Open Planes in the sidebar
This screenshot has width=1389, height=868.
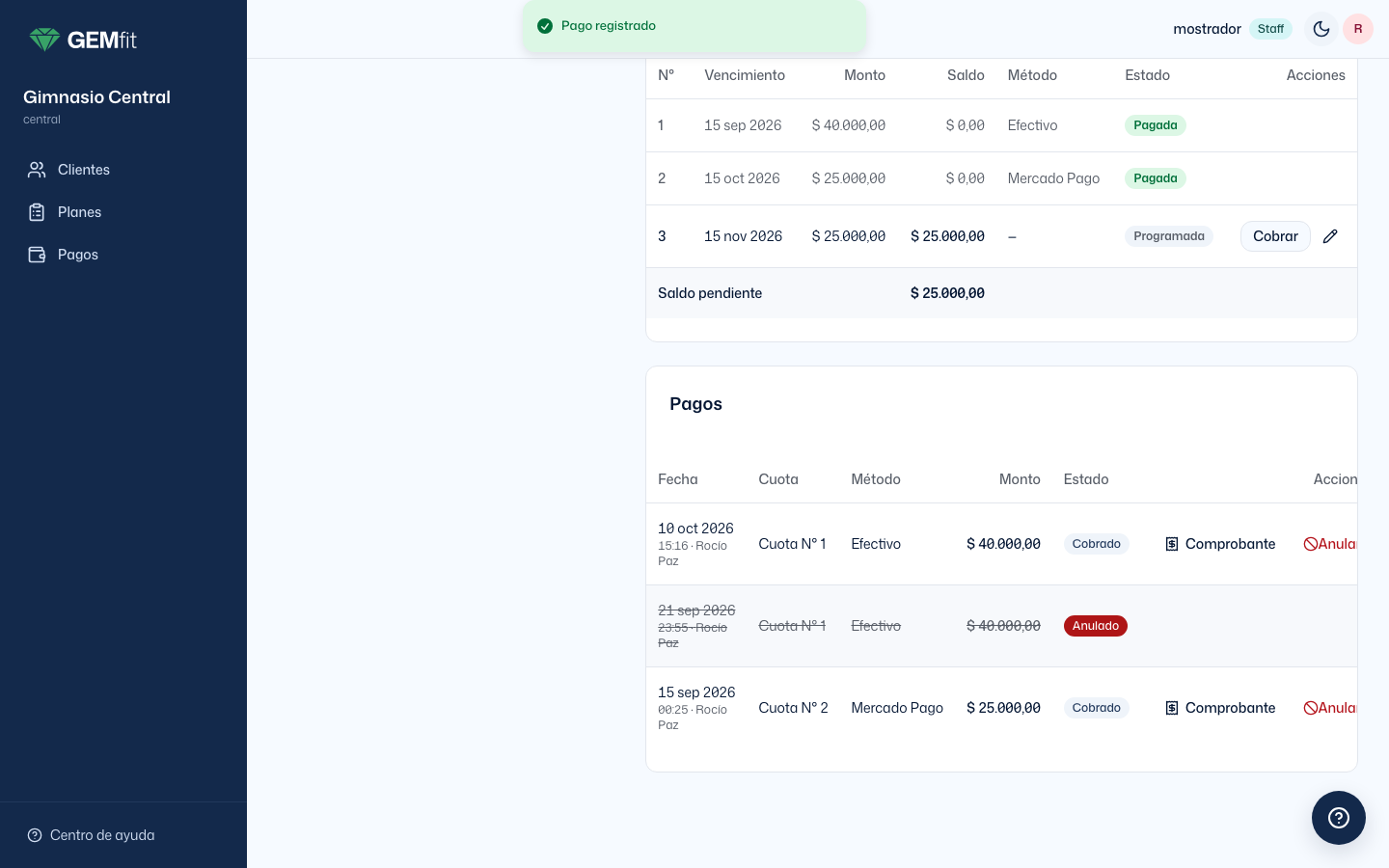123,212
